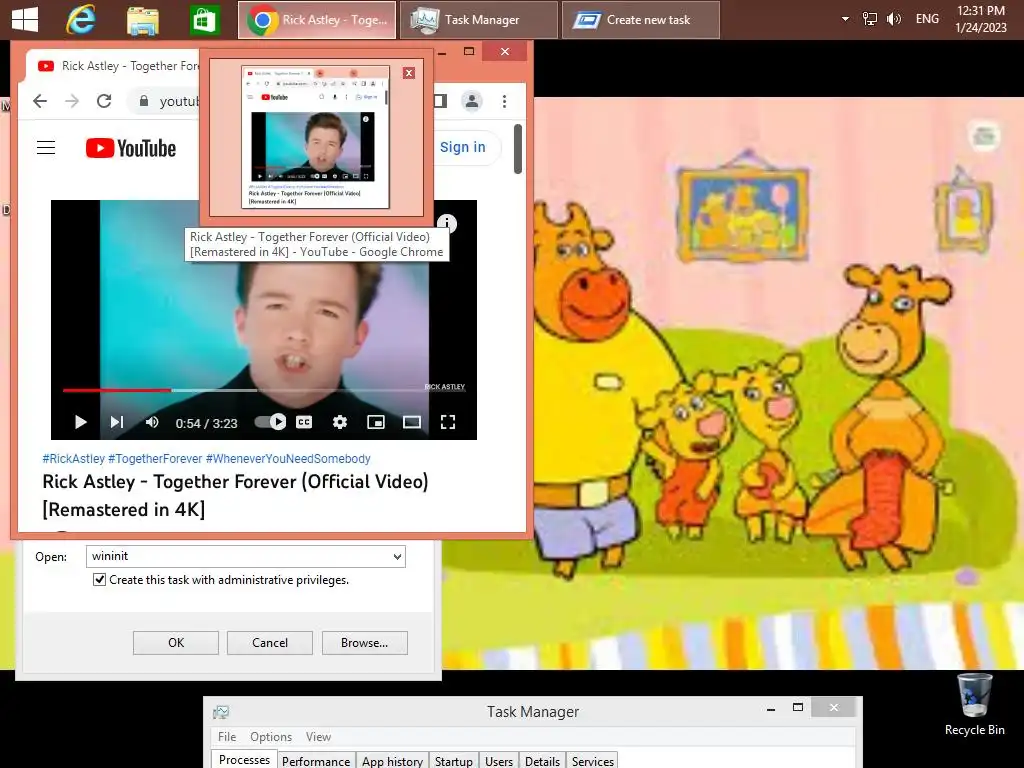Switch to the Chrome Rick Astley taskbar button
This screenshot has height=768, width=1024.
point(317,20)
